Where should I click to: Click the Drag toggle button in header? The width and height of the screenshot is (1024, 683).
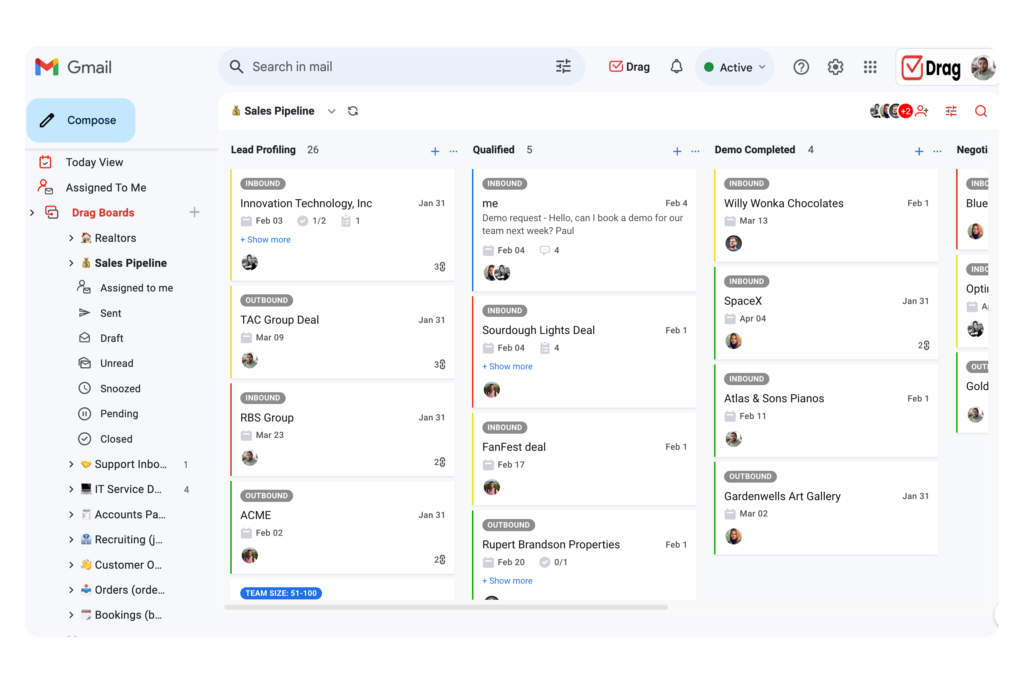click(x=629, y=67)
